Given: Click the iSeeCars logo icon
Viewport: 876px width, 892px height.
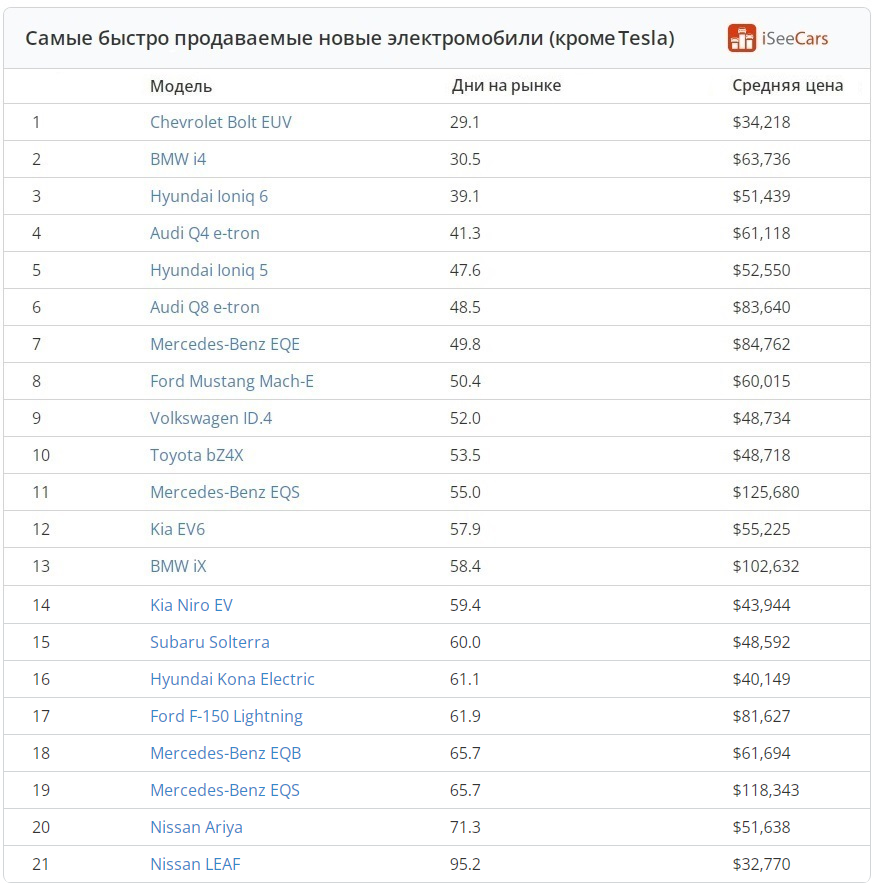Looking at the screenshot, I should pos(742,38).
